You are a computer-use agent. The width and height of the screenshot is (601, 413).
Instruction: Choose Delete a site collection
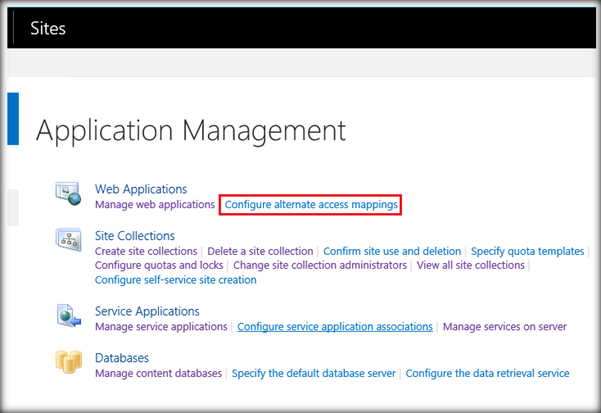[260, 251]
